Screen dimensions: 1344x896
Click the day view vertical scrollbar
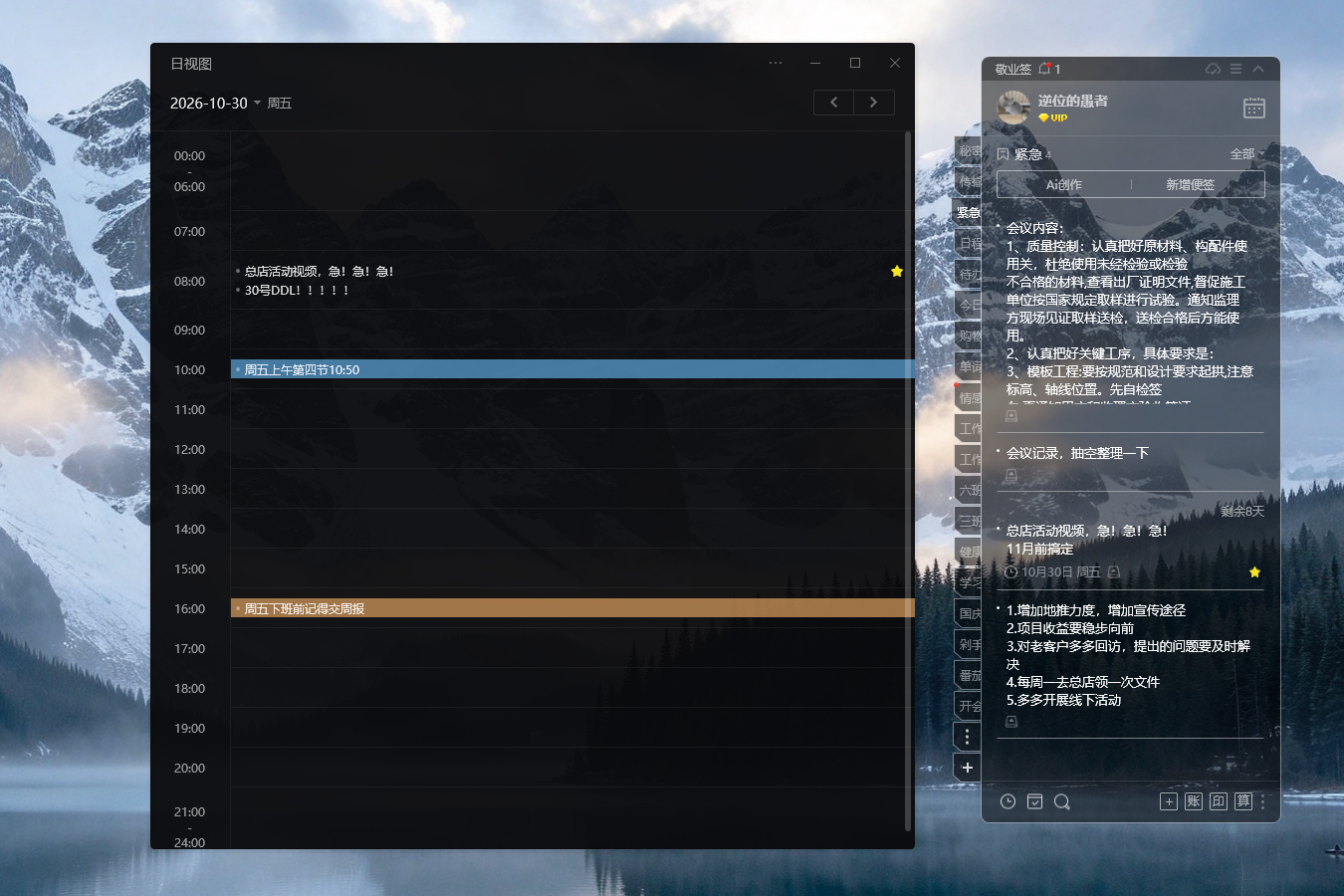(x=908, y=480)
